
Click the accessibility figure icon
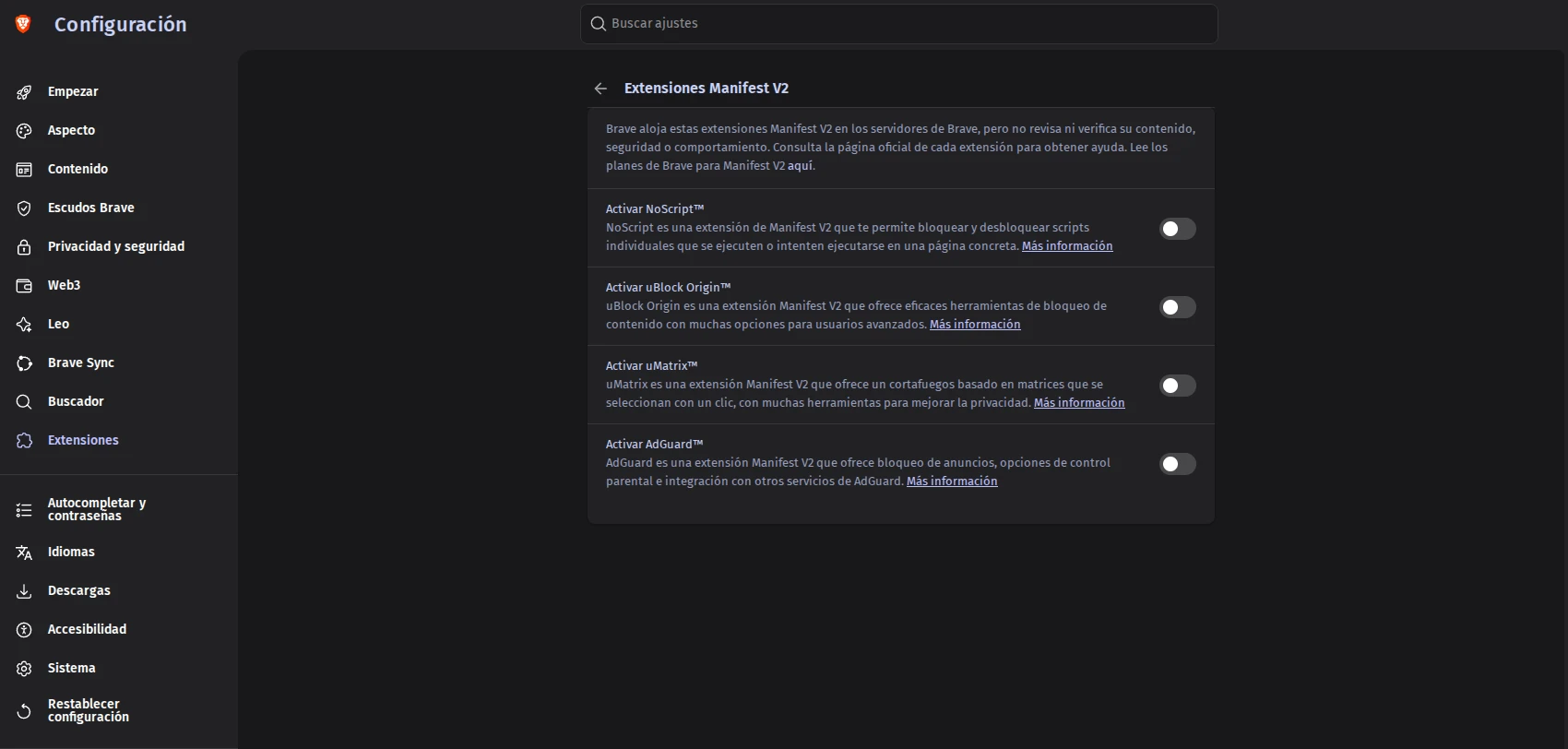click(24, 630)
